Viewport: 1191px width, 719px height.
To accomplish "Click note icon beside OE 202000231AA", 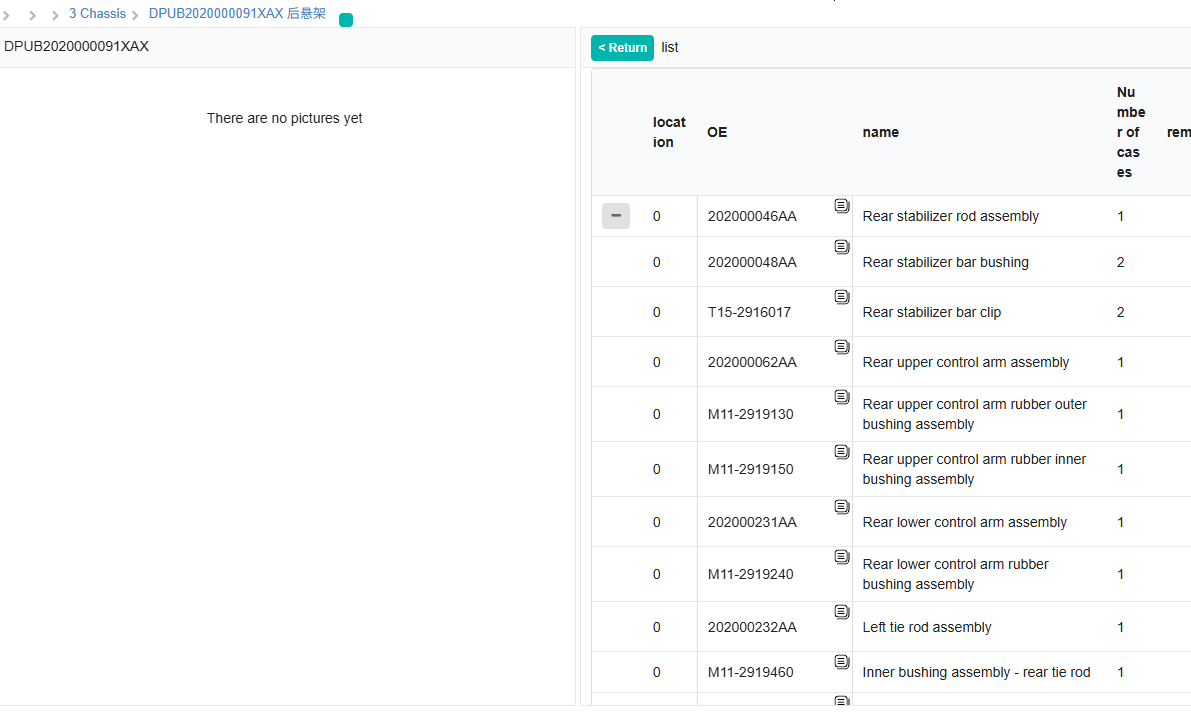I will coord(842,507).
